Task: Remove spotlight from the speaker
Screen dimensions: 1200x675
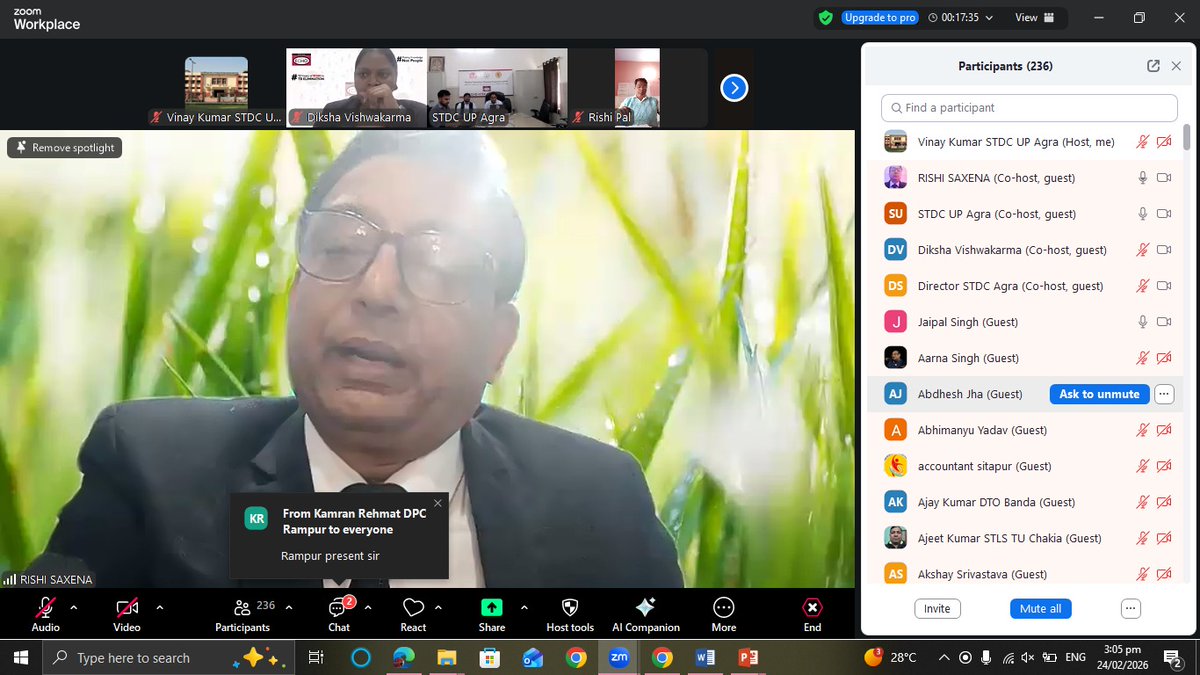Action: pos(64,147)
